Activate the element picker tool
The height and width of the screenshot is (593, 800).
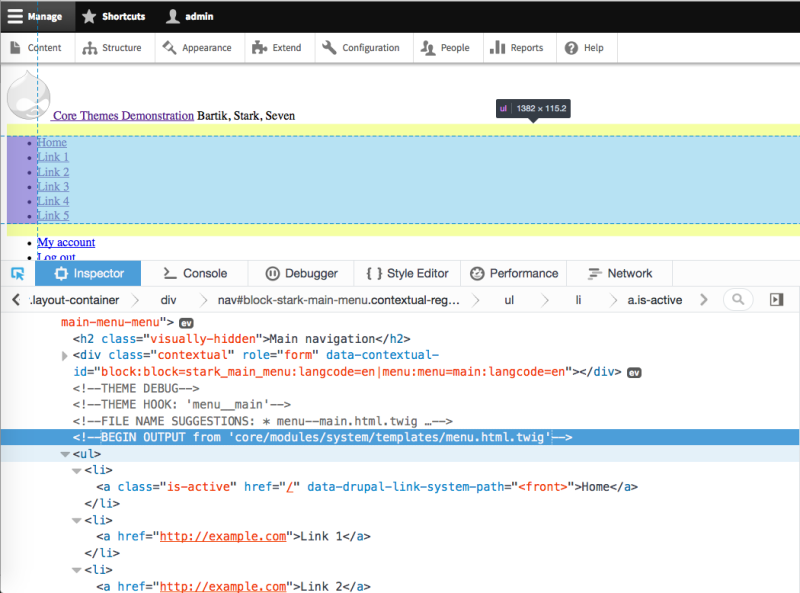click(x=18, y=274)
